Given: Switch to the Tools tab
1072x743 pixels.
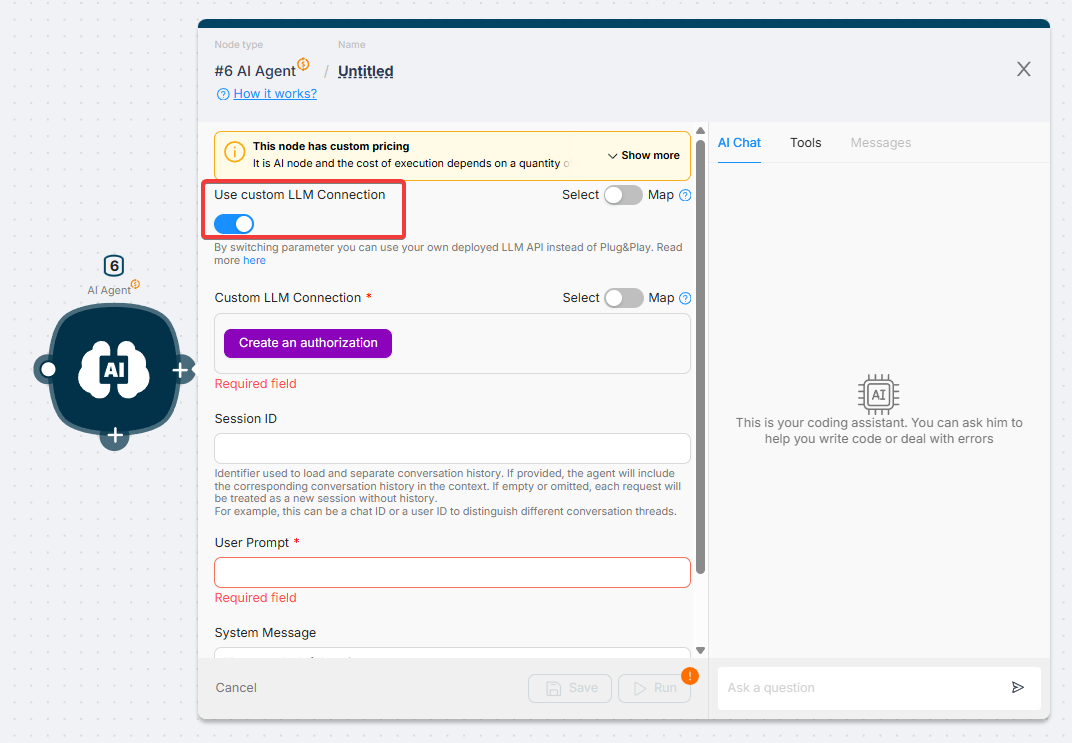Looking at the screenshot, I should pos(805,143).
